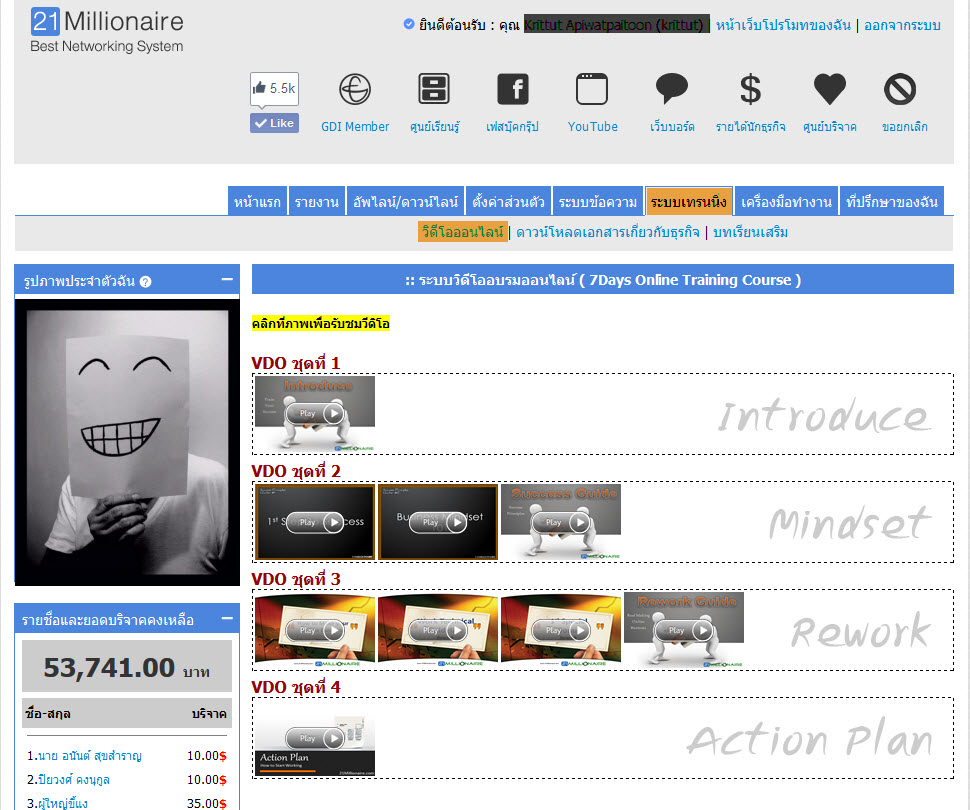Open the dollar sign business income icon
This screenshot has width=970, height=810.
[x=750, y=89]
